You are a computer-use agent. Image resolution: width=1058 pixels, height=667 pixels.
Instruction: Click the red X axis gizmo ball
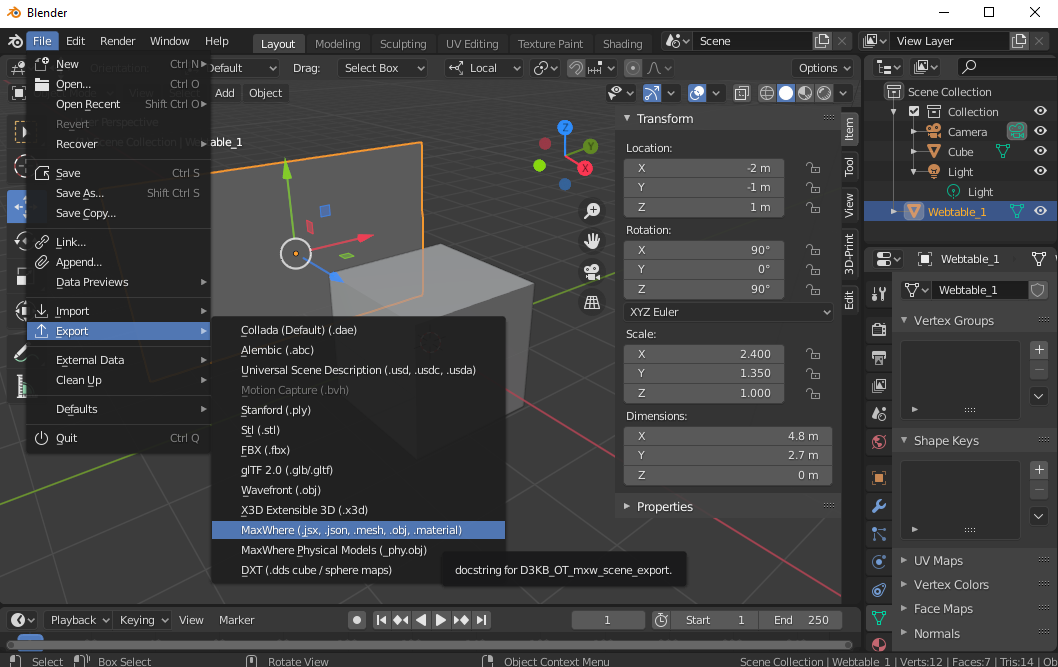coord(585,168)
